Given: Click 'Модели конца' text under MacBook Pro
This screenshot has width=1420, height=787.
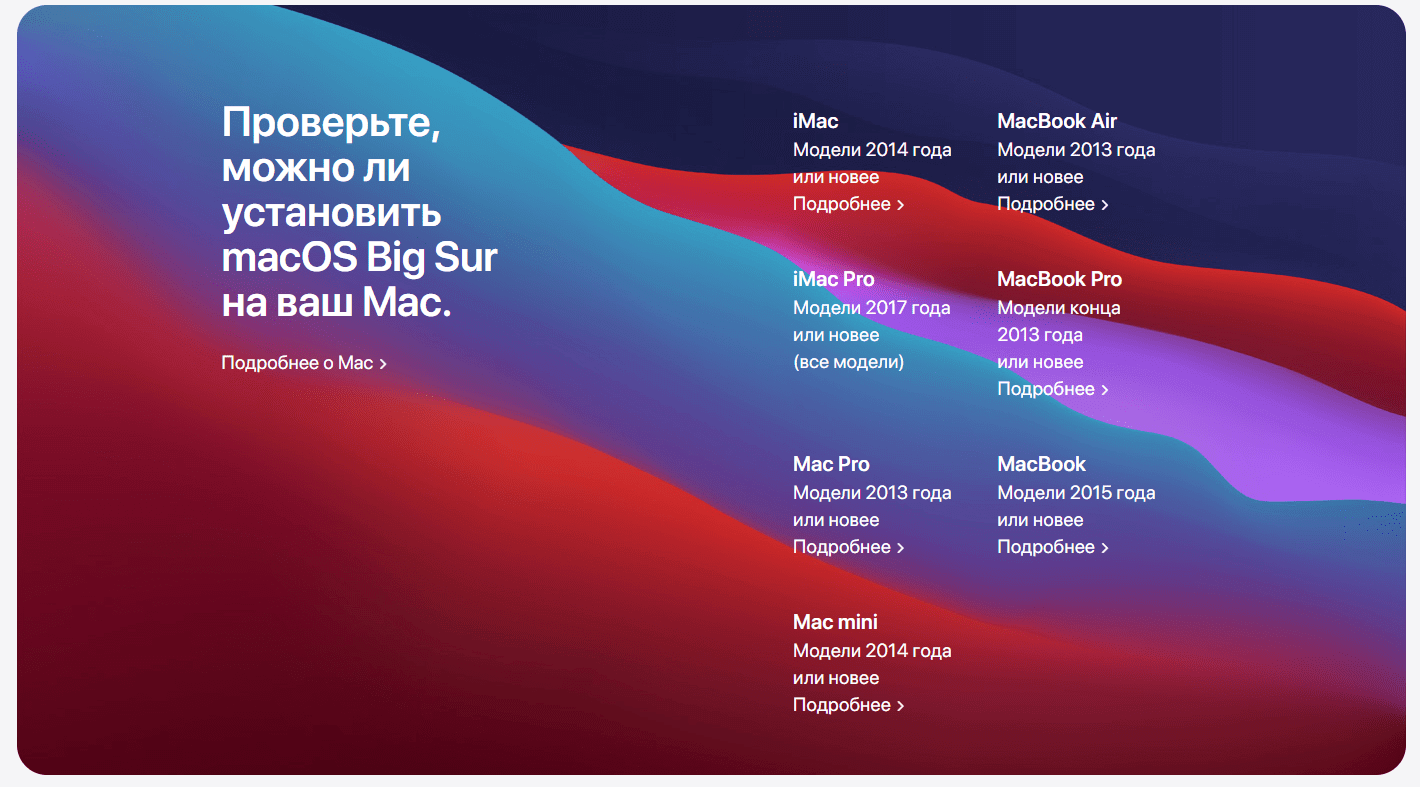Looking at the screenshot, I should [1059, 308].
